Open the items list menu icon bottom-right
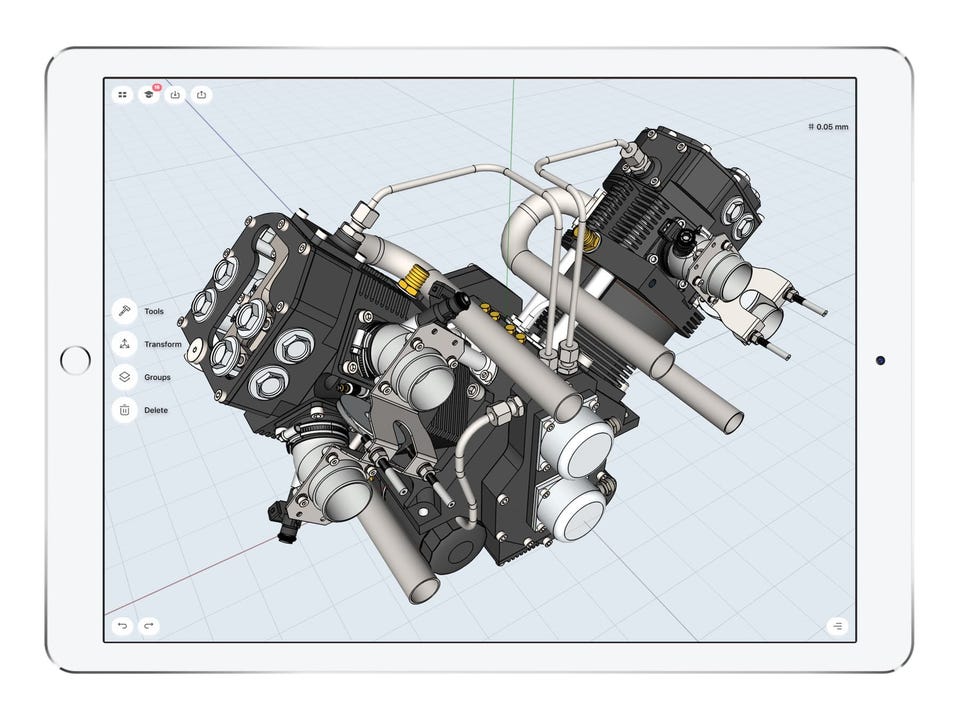This screenshot has width=960, height=720. coord(837,626)
